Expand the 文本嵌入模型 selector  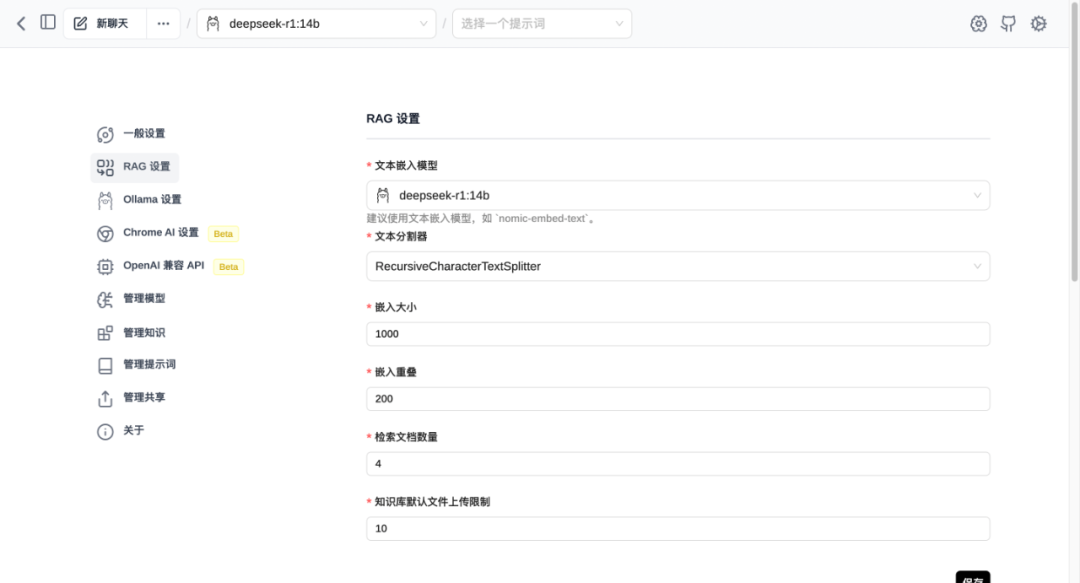tap(677, 195)
